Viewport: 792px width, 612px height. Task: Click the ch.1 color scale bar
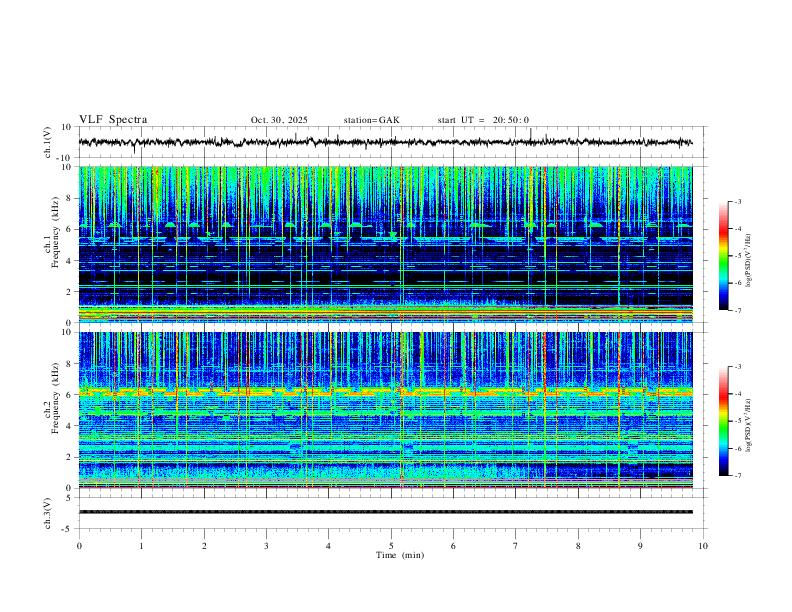point(724,256)
